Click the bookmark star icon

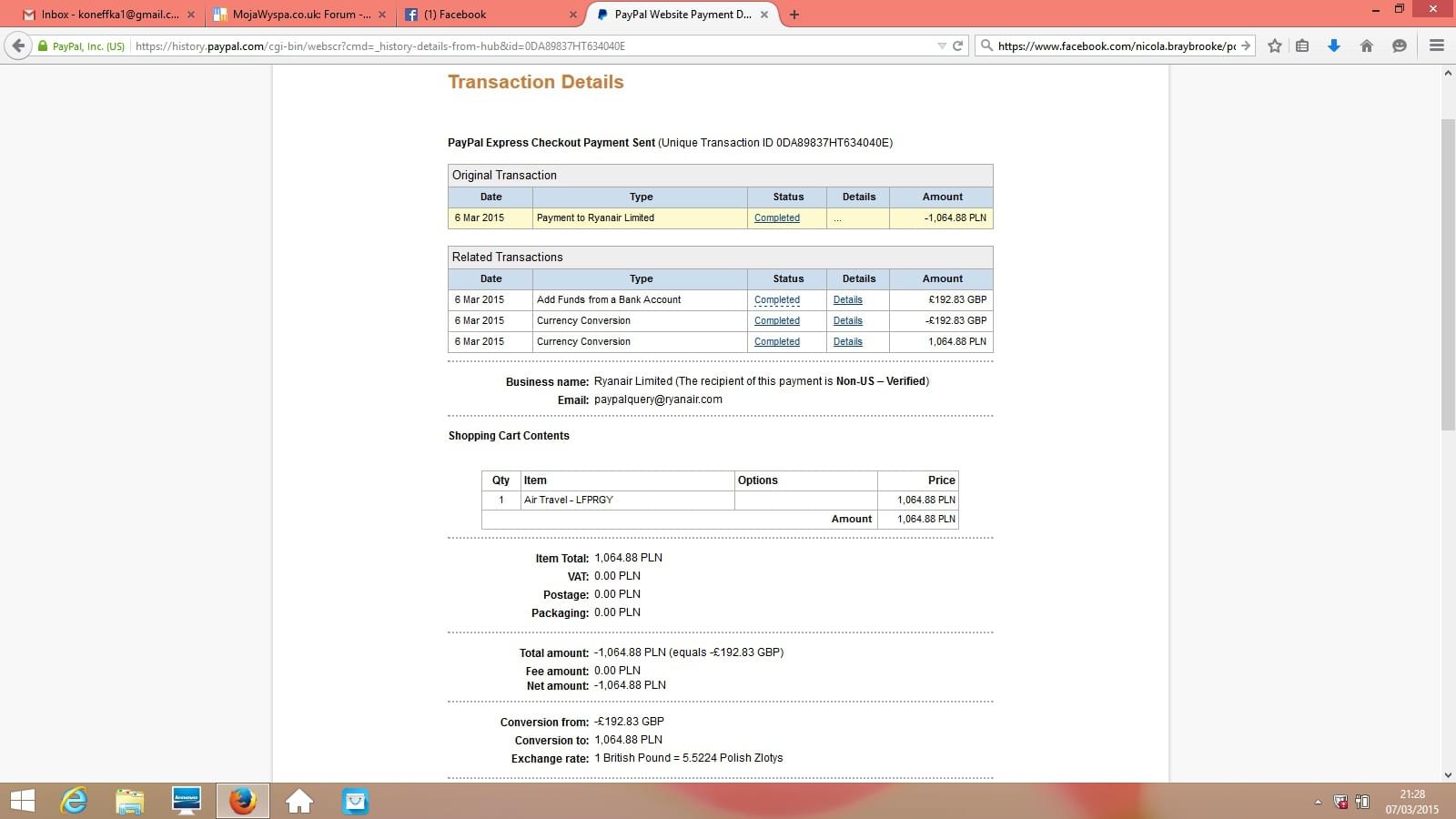point(1275,45)
